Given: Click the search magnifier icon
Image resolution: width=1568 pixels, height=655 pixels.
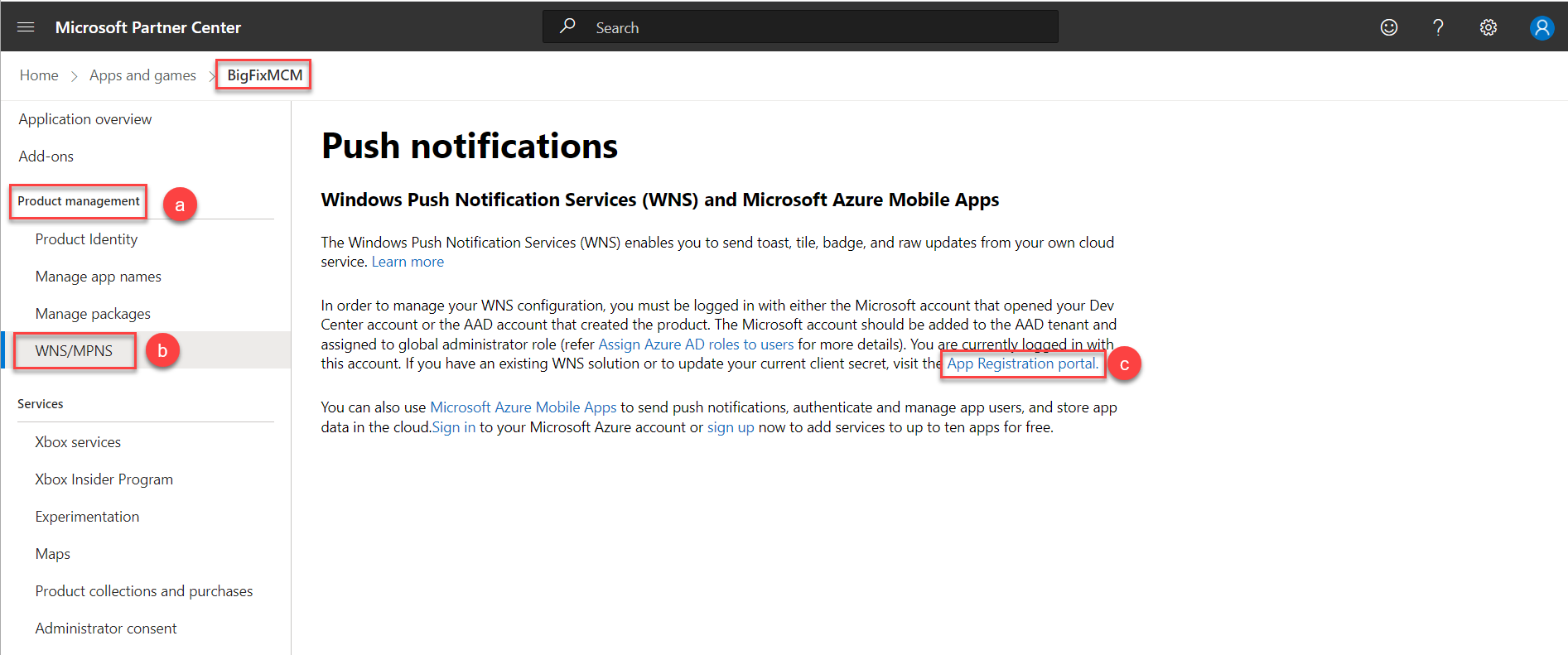Looking at the screenshot, I should pyautogui.click(x=567, y=26).
